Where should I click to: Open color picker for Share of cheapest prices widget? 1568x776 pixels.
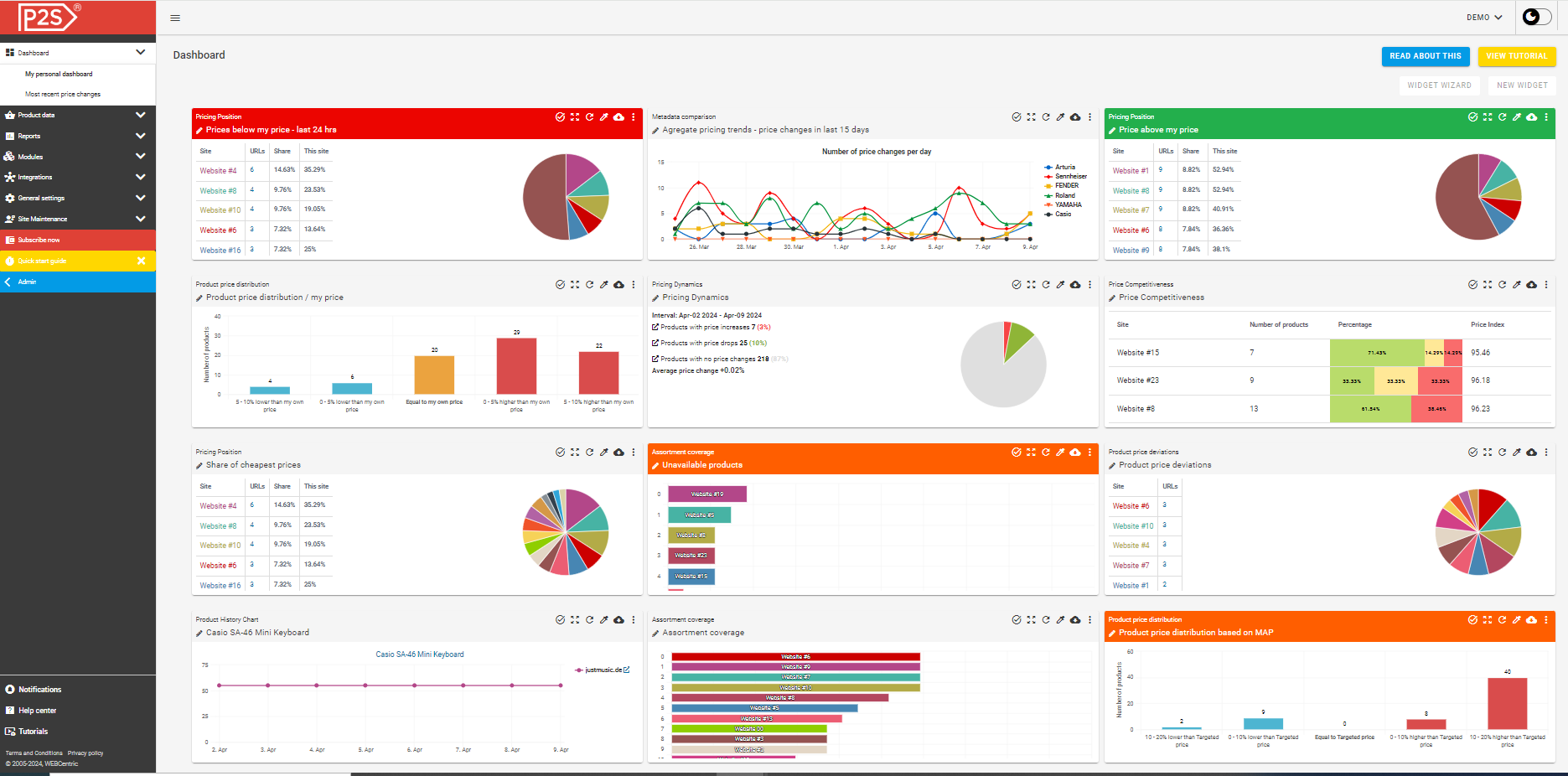coord(604,453)
